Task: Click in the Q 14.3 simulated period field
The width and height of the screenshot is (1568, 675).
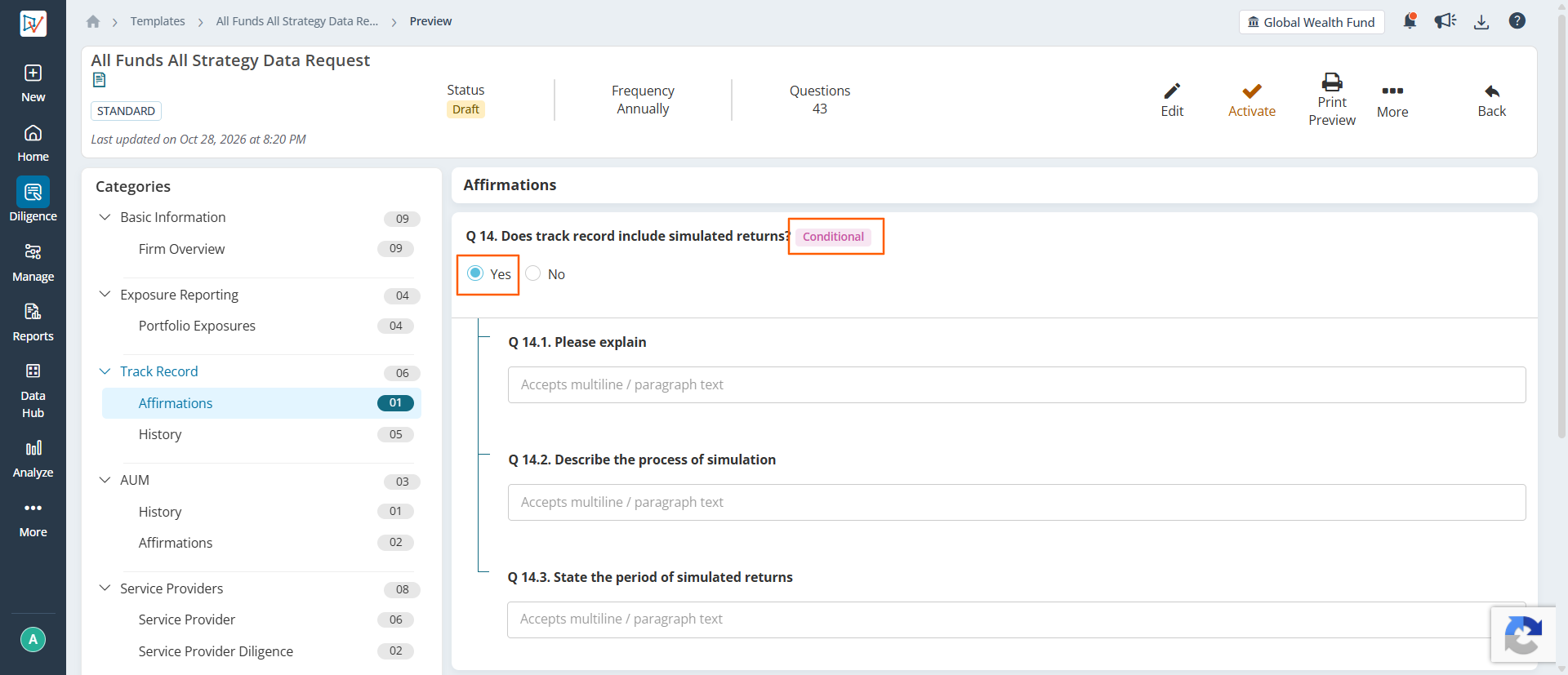Action: click(1017, 619)
